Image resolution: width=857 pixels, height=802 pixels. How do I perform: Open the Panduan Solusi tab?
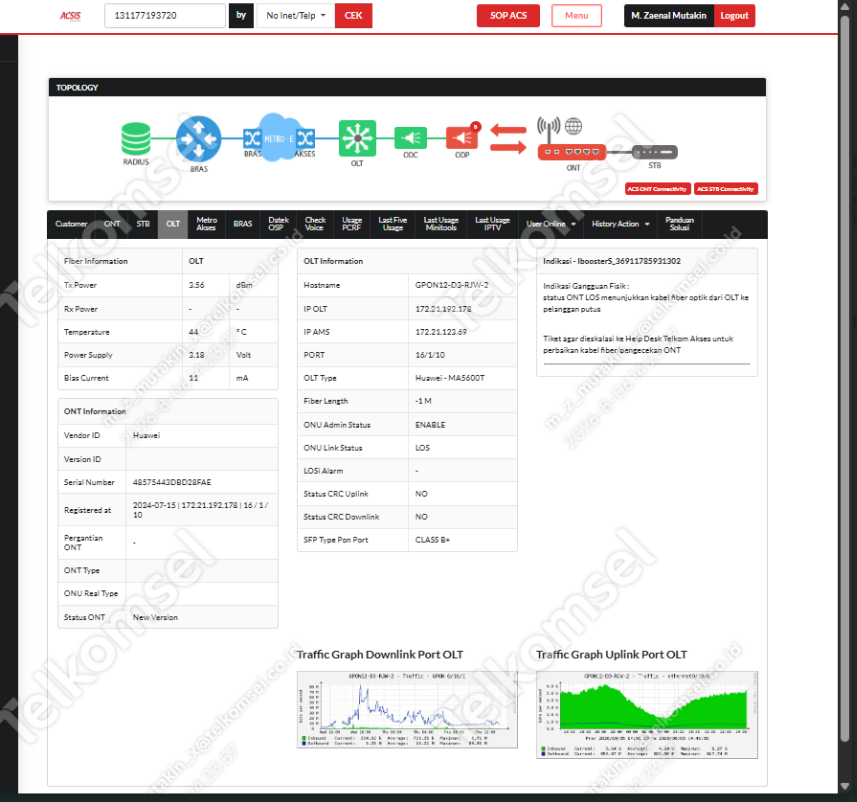pyautogui.click(x=679, y=224)
